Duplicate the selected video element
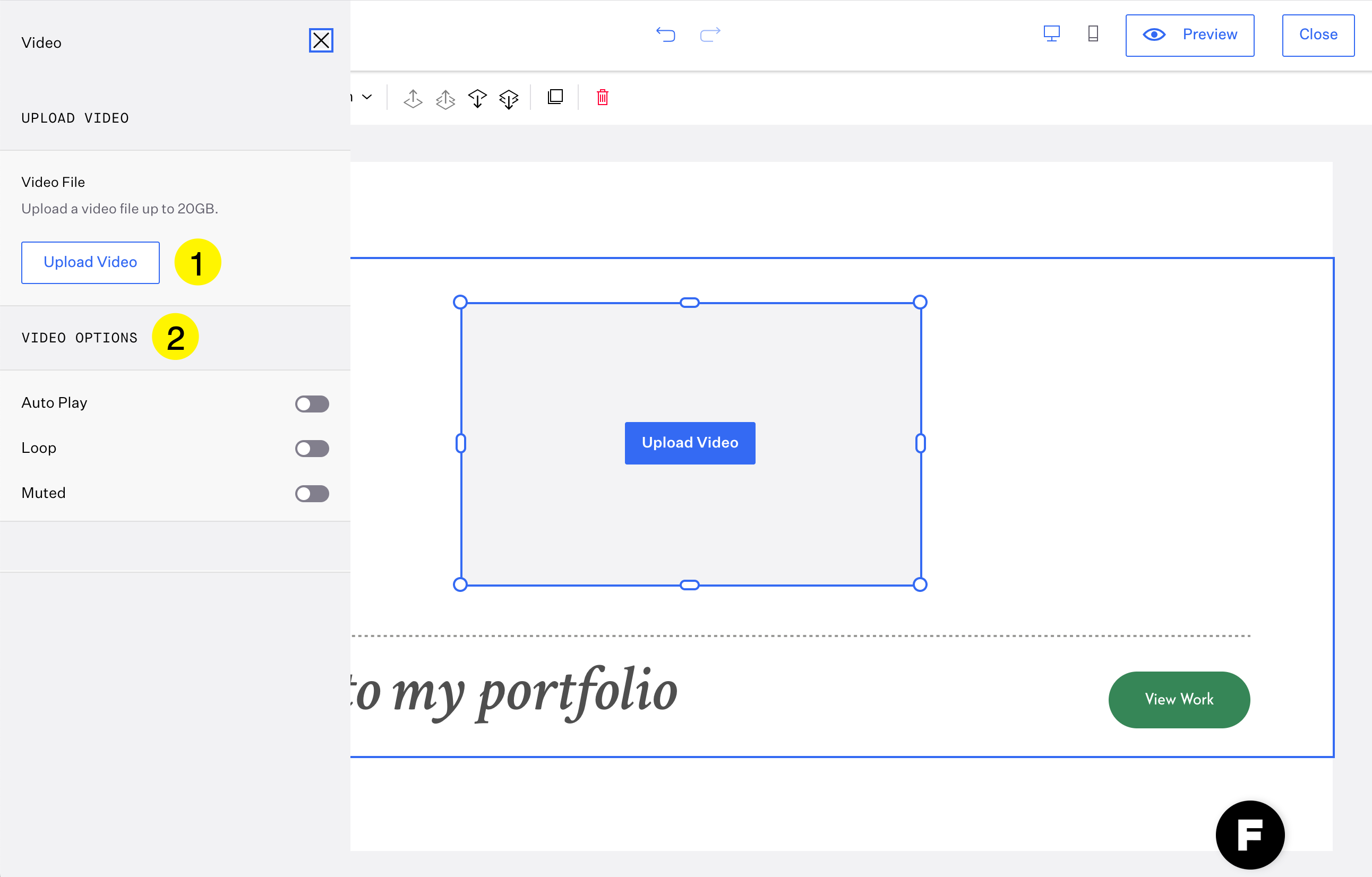The height and width of the screenshot is (877, 1372). click(555, 98)
